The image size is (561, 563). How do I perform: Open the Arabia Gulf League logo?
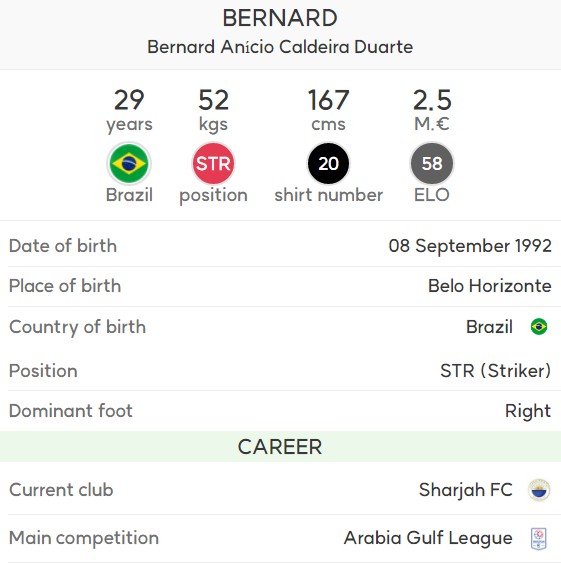pyautogui.click(x=539, y=538)
